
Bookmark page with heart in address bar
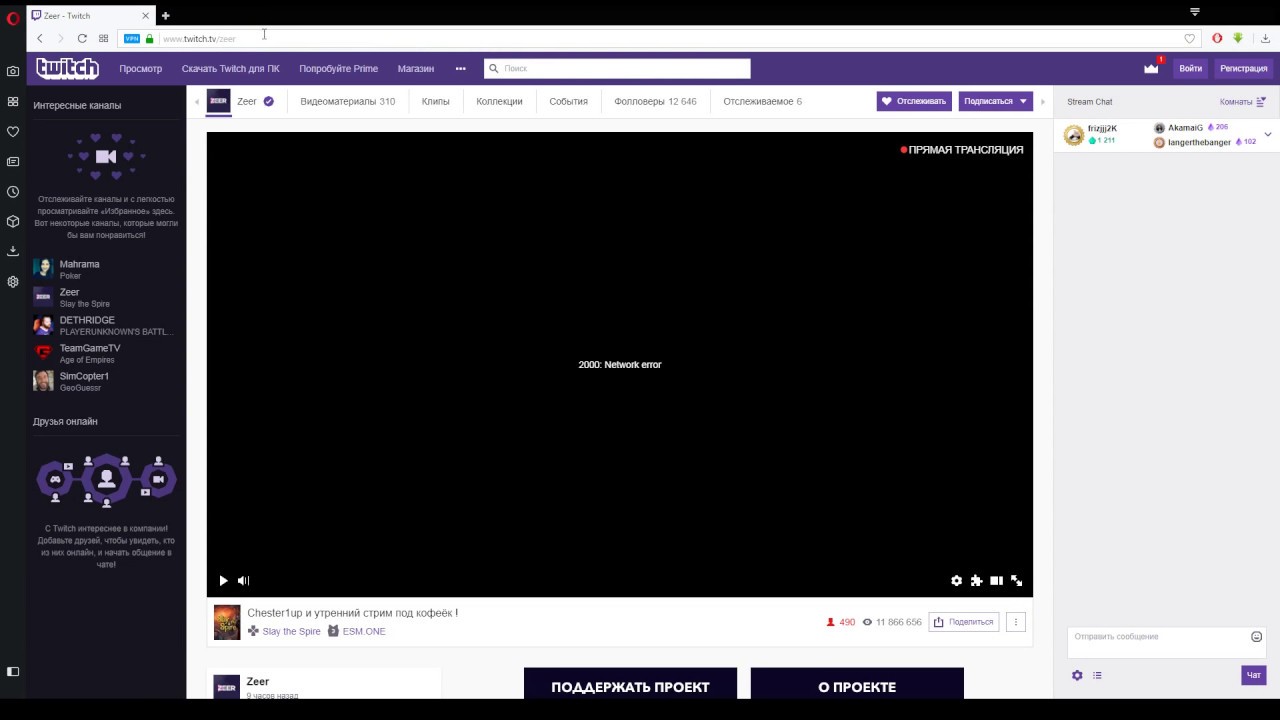1189,38
